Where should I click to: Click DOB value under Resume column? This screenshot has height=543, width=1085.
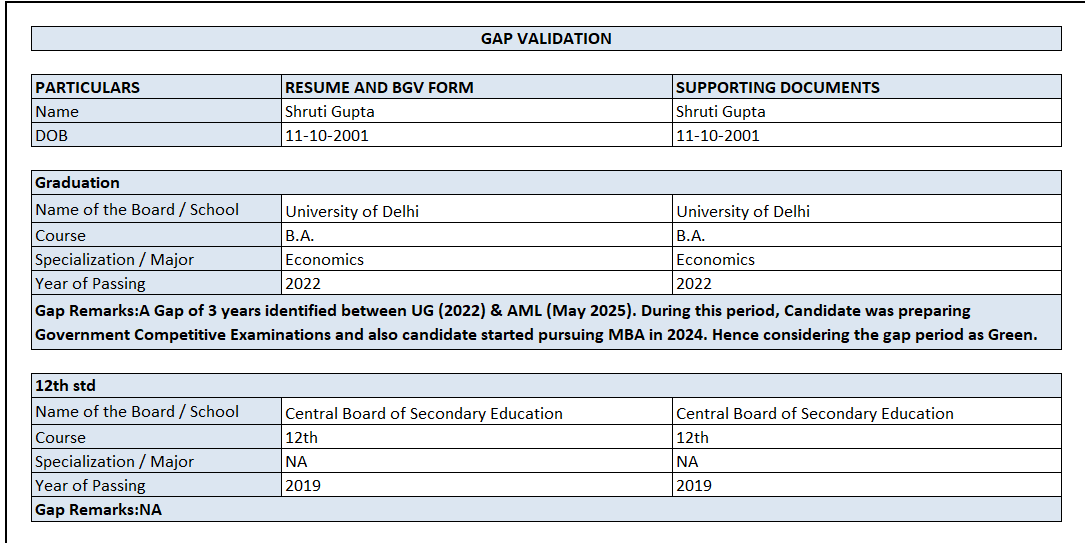[327, 135]
